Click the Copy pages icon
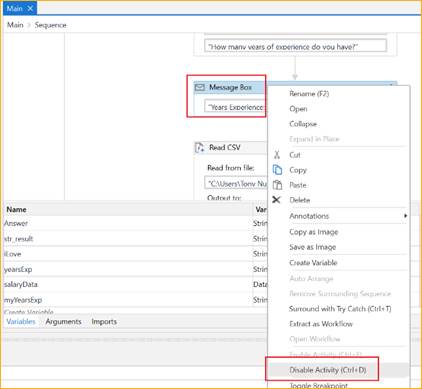 pos(277,170)
